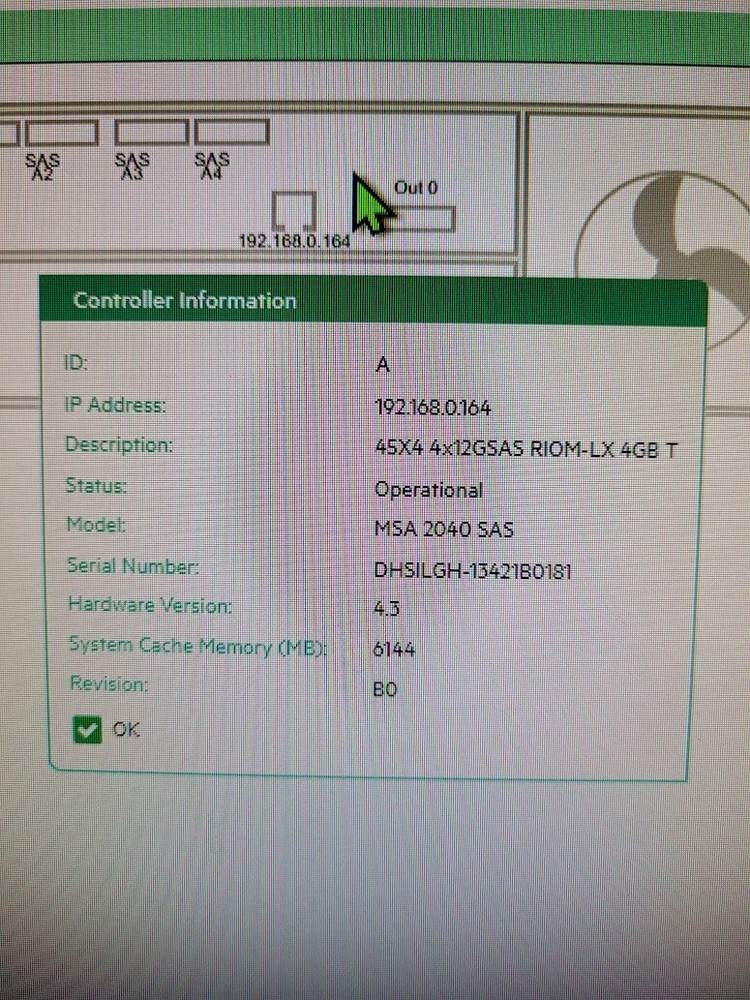Click the green checkmark beside OK

pos(87,730)
